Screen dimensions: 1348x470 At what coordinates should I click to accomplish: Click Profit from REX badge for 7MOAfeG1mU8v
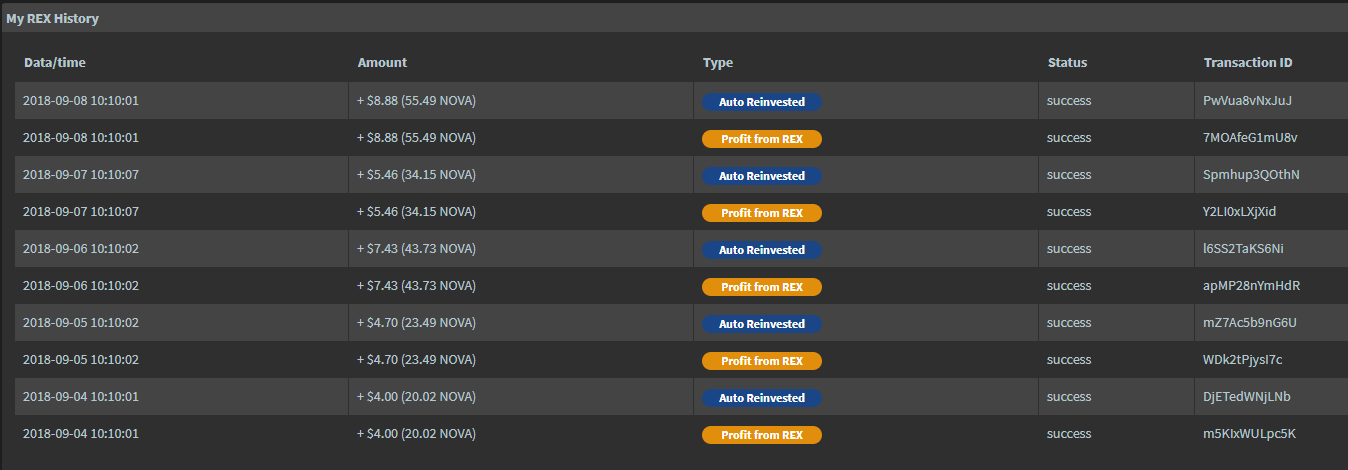coord(761,139)
